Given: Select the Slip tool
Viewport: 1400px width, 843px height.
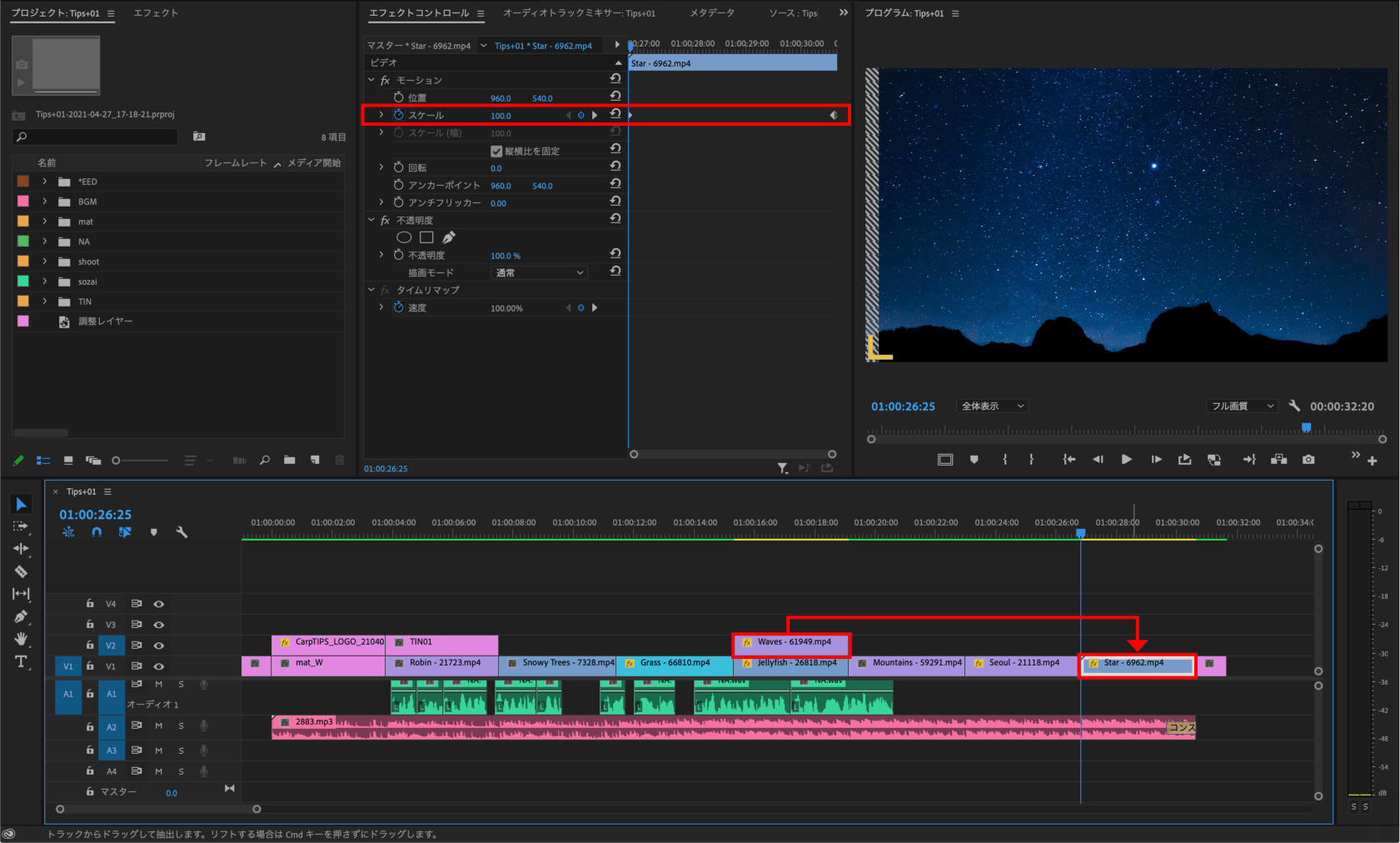Looking at the screenshot, I should (x=21, y=594).
